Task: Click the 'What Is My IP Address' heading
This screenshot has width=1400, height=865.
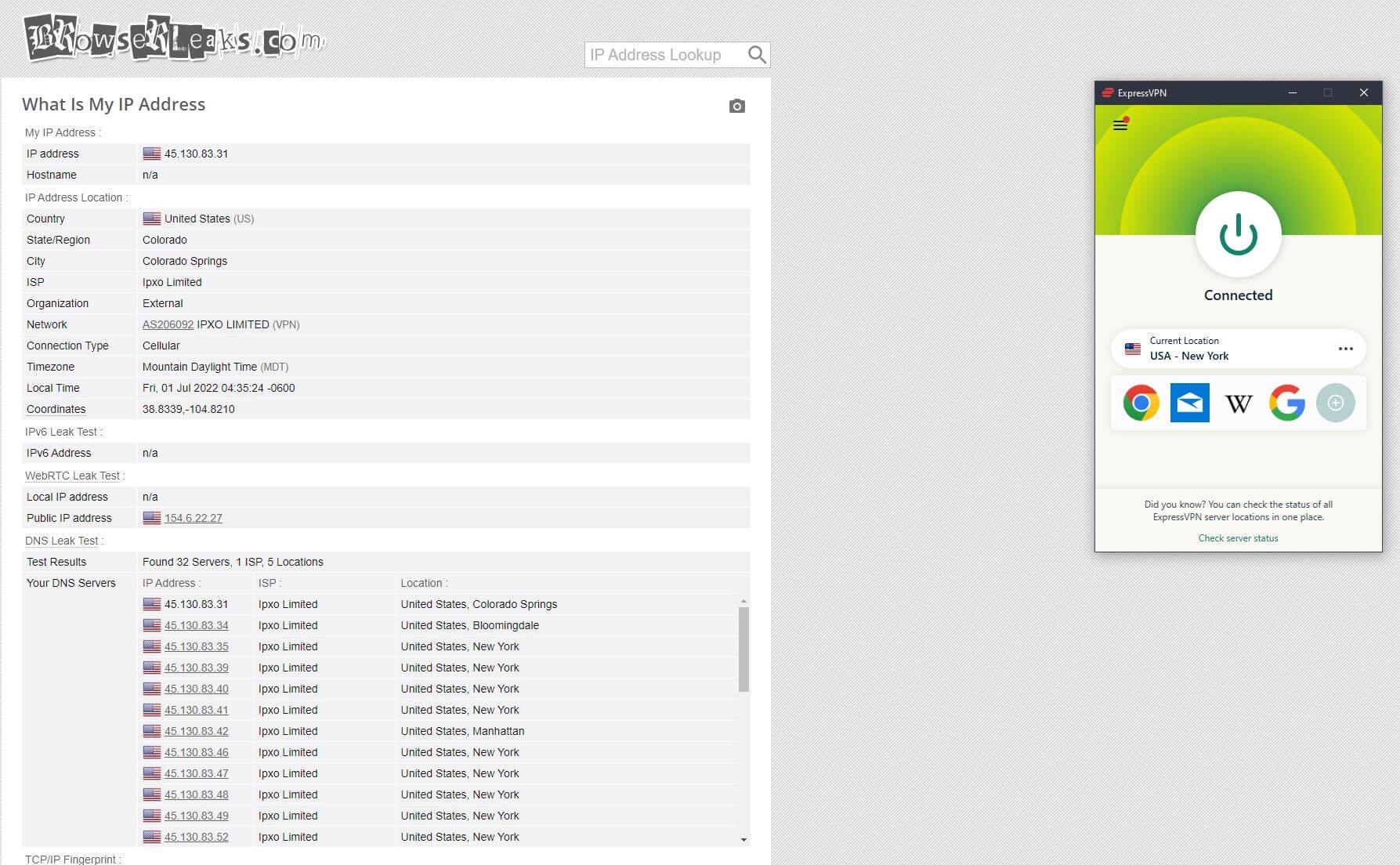Action: click(x=114, y=104)
